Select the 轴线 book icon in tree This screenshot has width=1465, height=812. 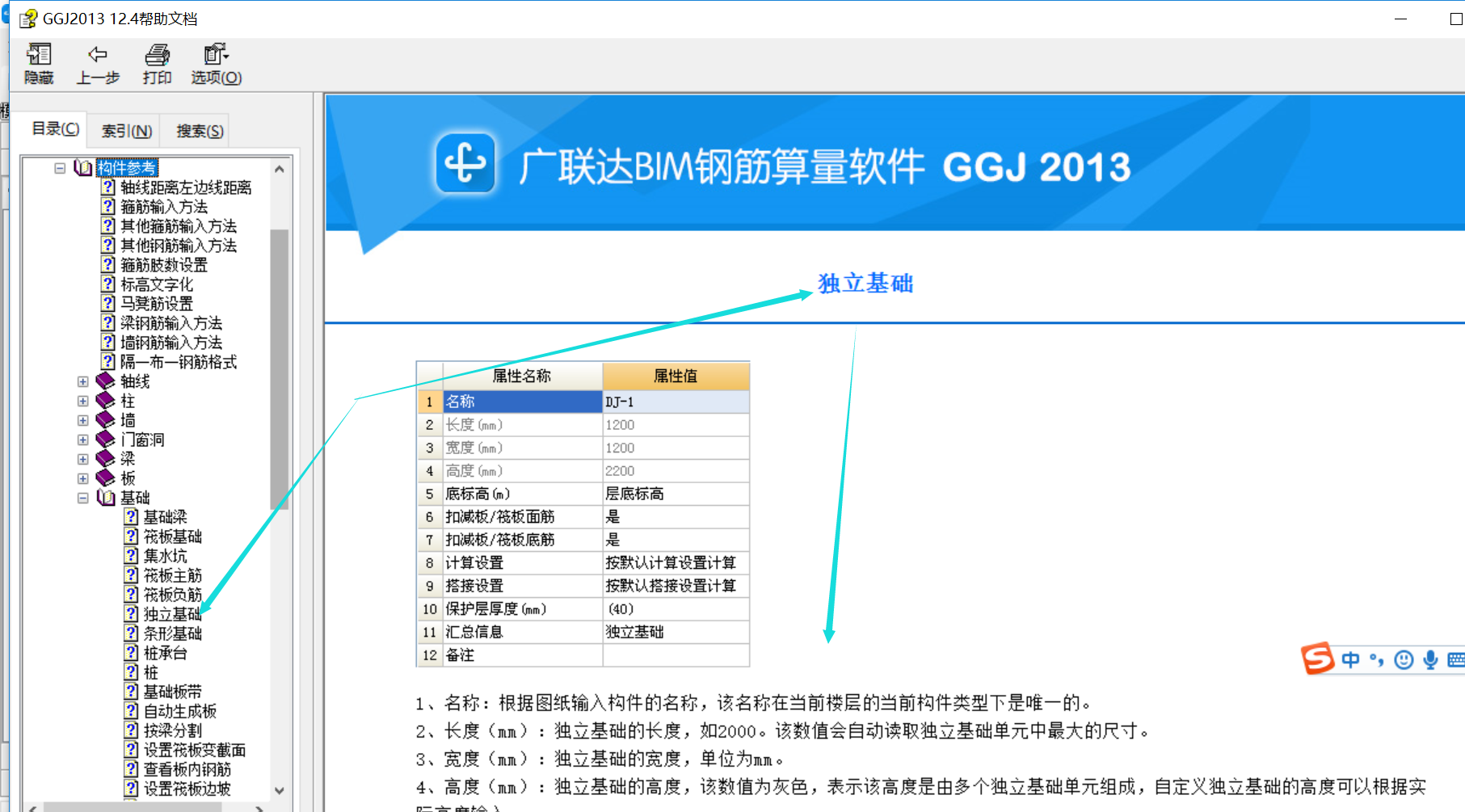tap(106, 381)
